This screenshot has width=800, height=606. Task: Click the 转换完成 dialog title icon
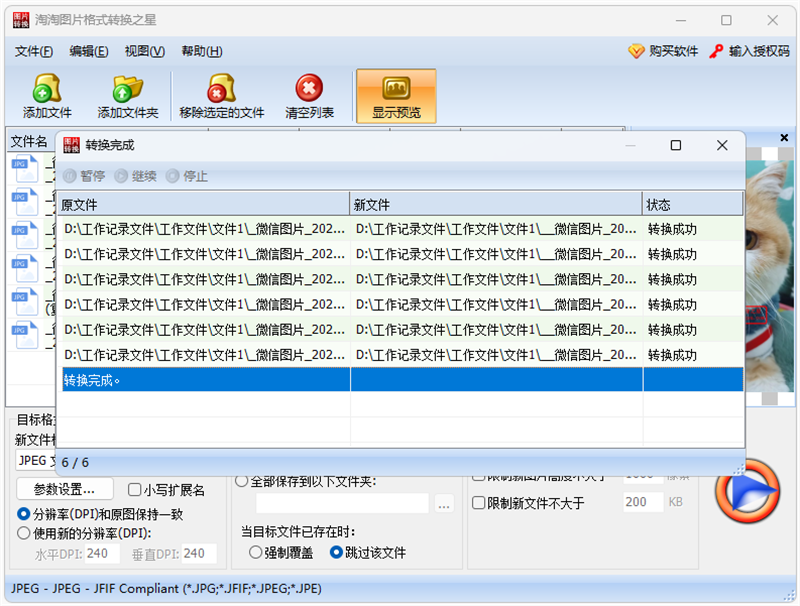click(71, 145)
